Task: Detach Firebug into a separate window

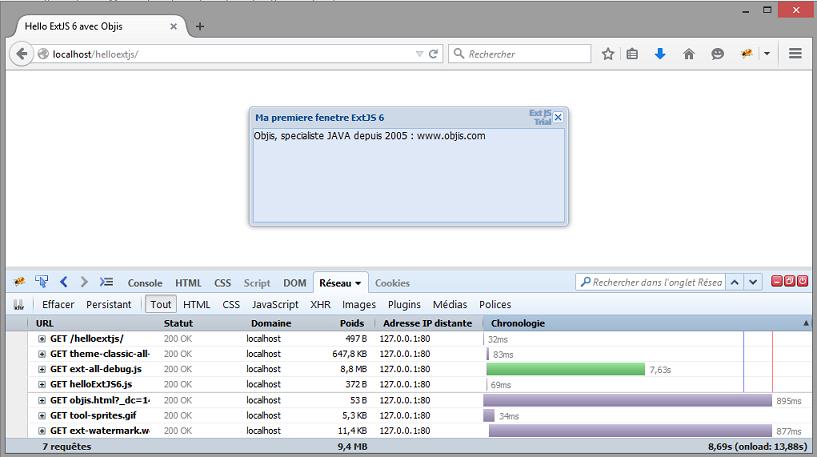Action: click(789, 281)
